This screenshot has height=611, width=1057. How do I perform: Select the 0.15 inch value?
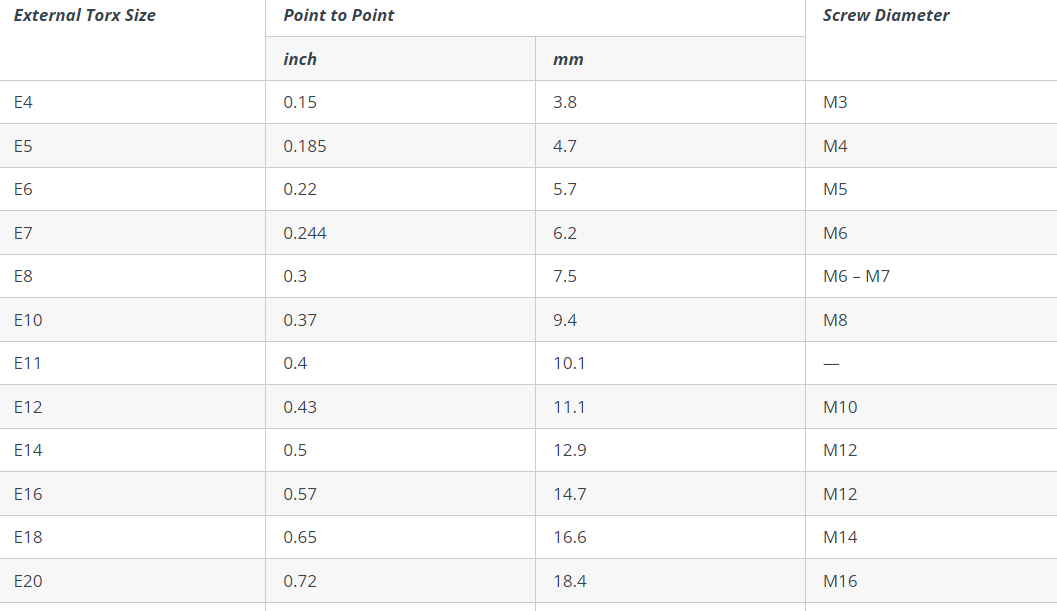click(x=300, y=103)
